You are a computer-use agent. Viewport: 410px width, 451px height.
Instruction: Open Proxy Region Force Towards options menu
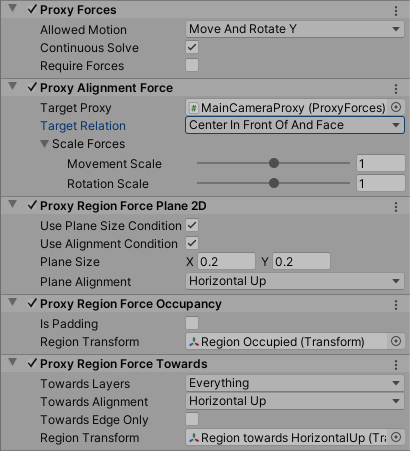tap(396, 365)
